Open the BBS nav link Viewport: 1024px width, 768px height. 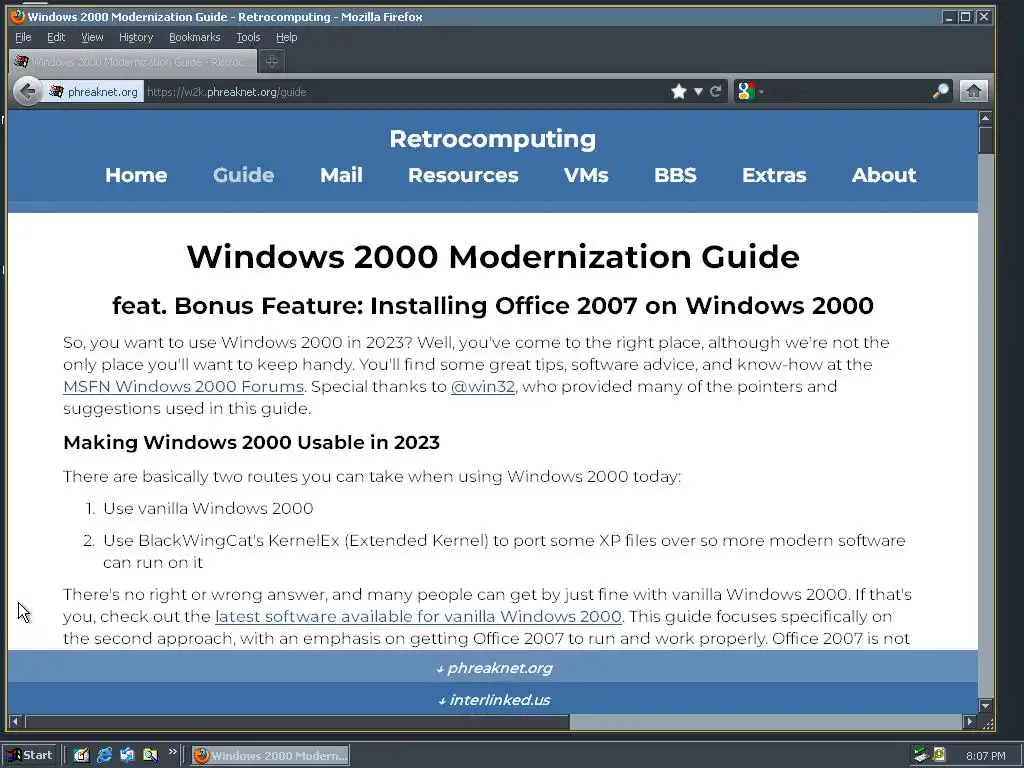coord(675,175)
